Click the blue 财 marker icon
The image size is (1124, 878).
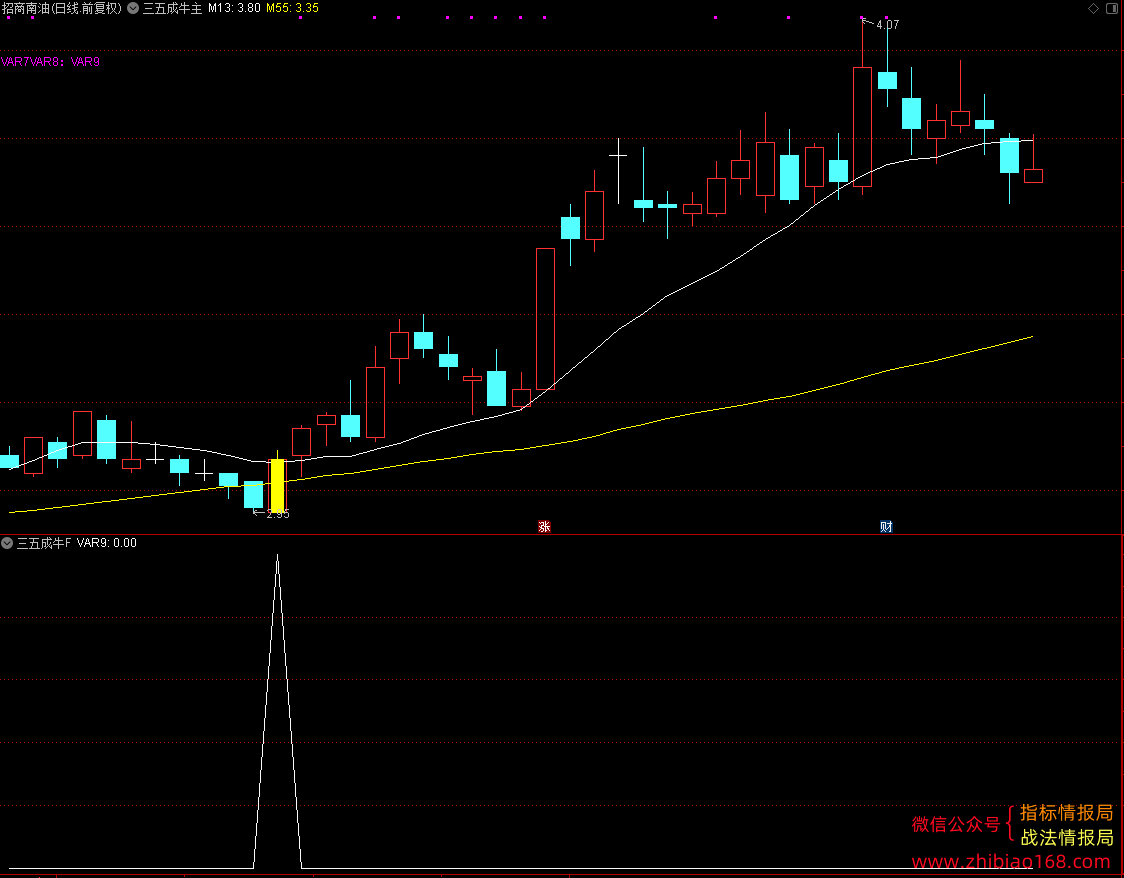click(886, 527)
